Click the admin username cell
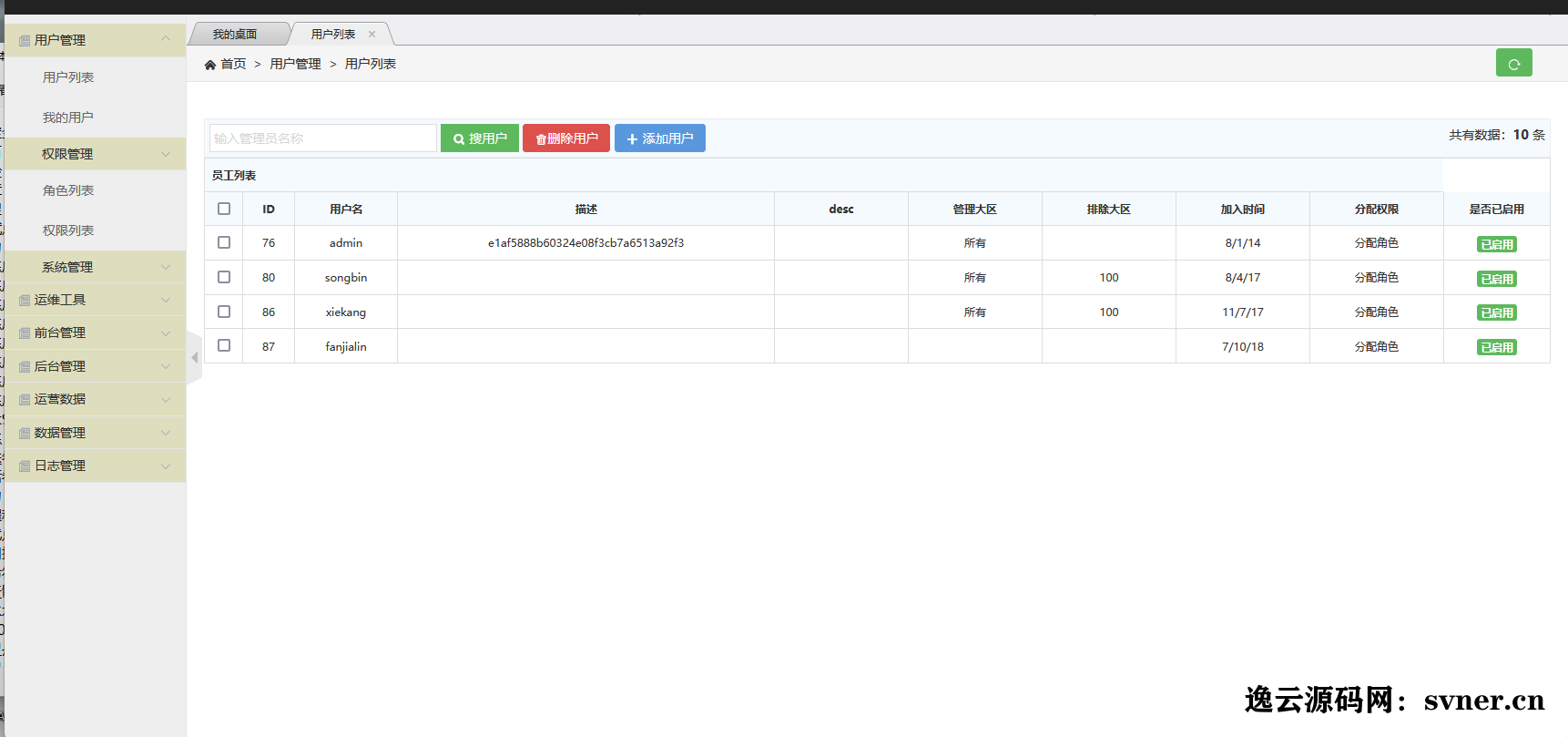Viewport: 1568px width, 737px height. point(346,243)
